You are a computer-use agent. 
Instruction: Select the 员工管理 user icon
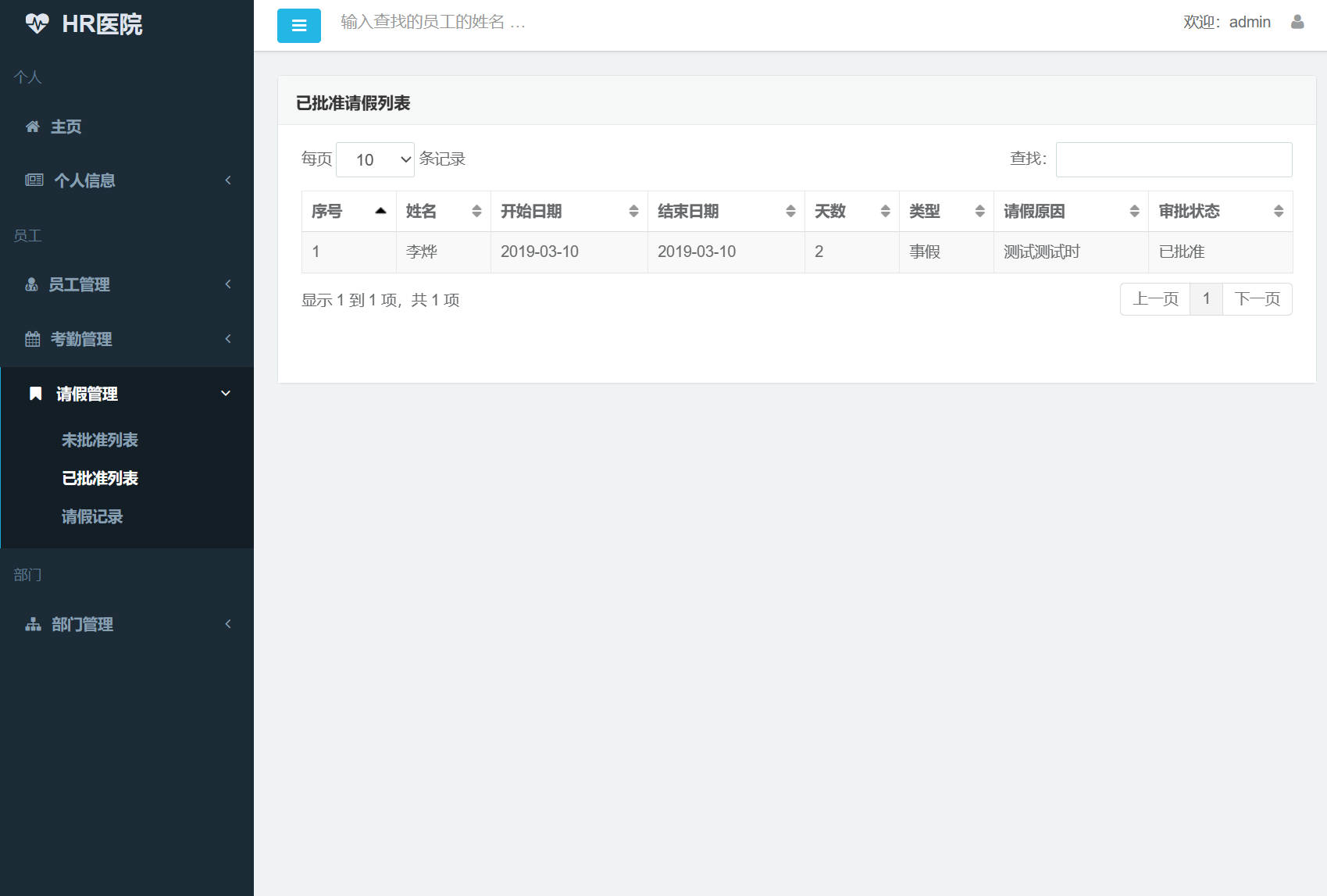[32, 284]
